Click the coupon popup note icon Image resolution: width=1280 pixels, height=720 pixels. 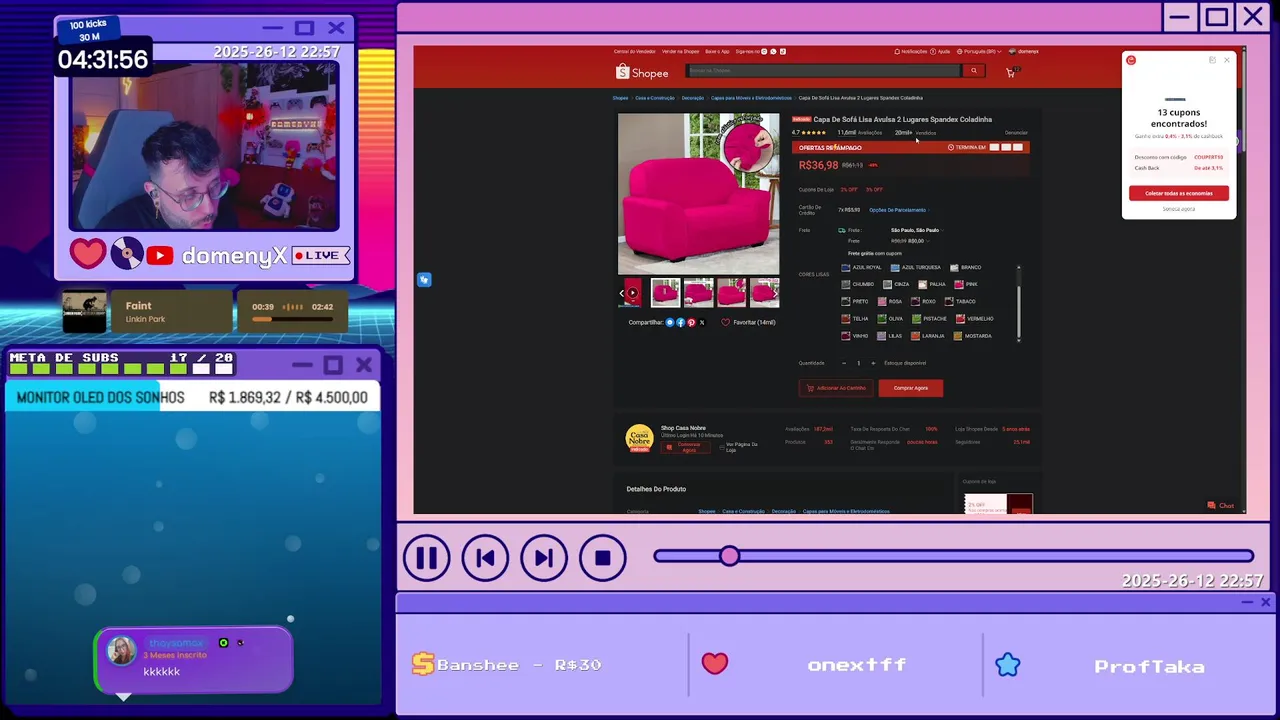[x=1212, y=60]
